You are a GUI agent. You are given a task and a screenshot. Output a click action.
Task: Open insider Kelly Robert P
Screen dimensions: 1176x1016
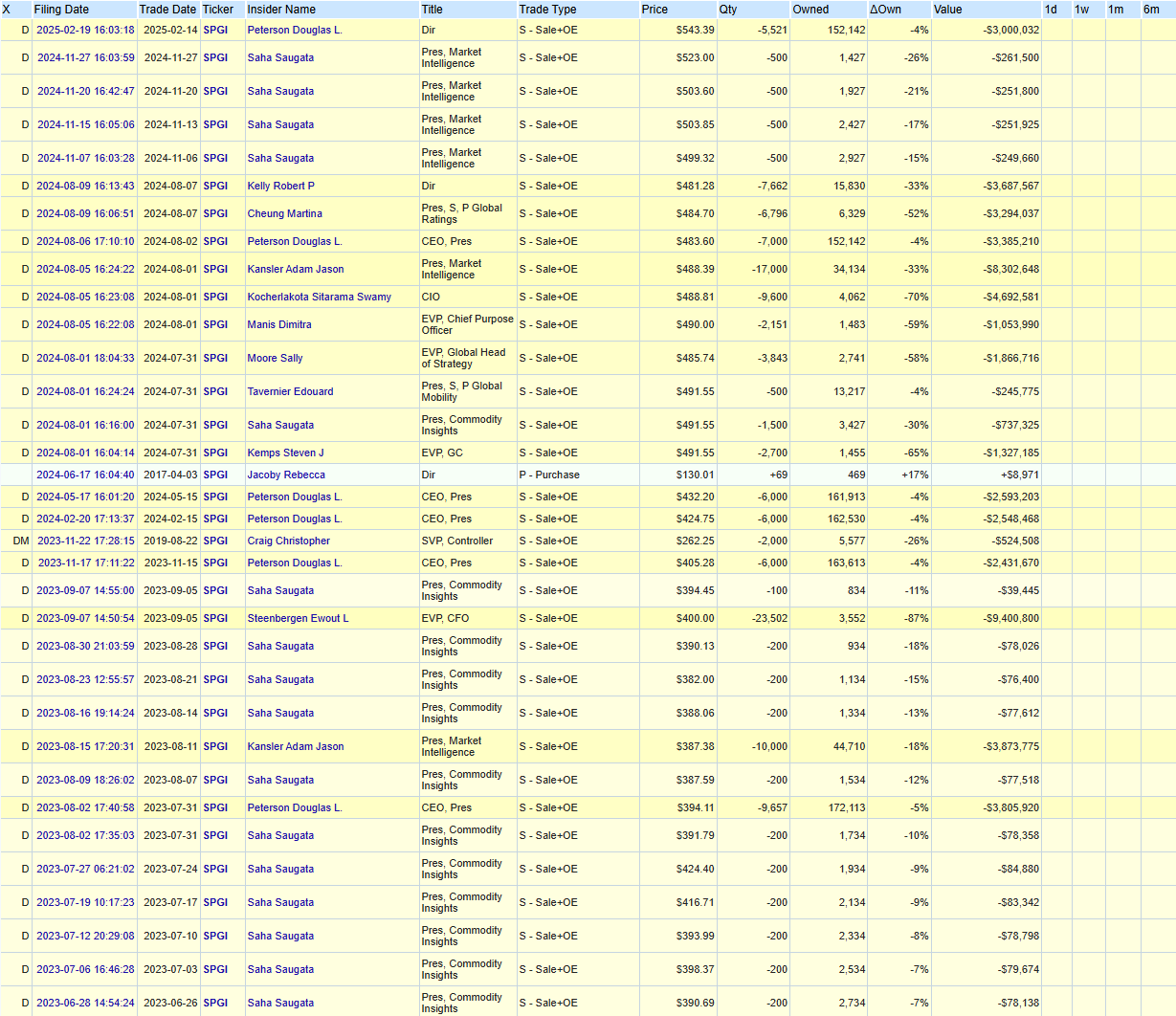281,186
